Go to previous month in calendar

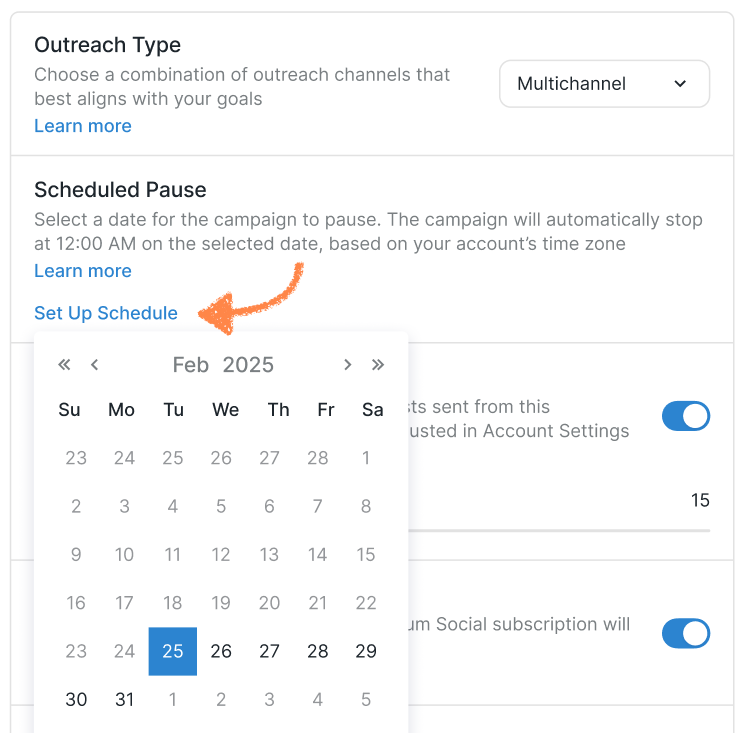tap(95, 365)
